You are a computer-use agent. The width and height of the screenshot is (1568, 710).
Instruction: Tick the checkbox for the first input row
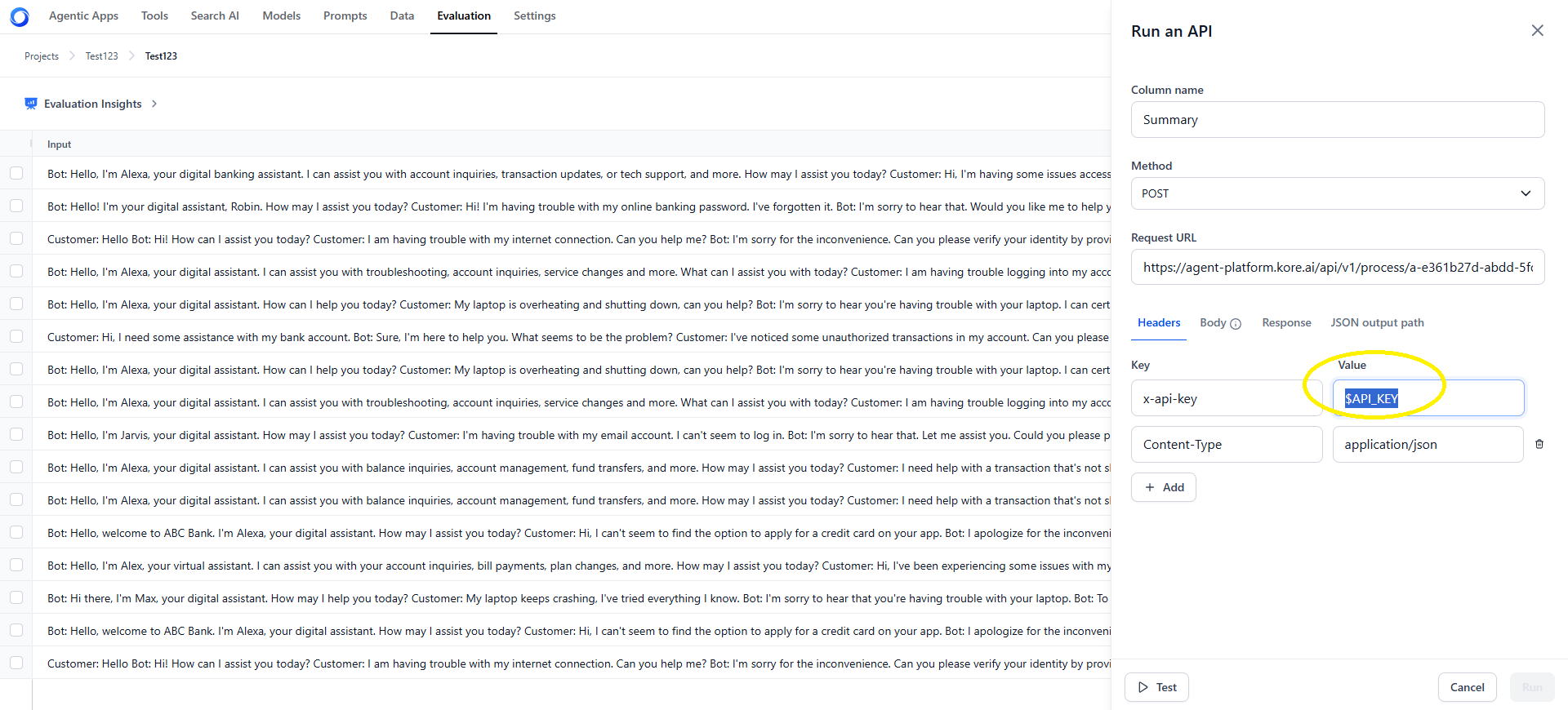pyautogui.click(x=16, y=173)
